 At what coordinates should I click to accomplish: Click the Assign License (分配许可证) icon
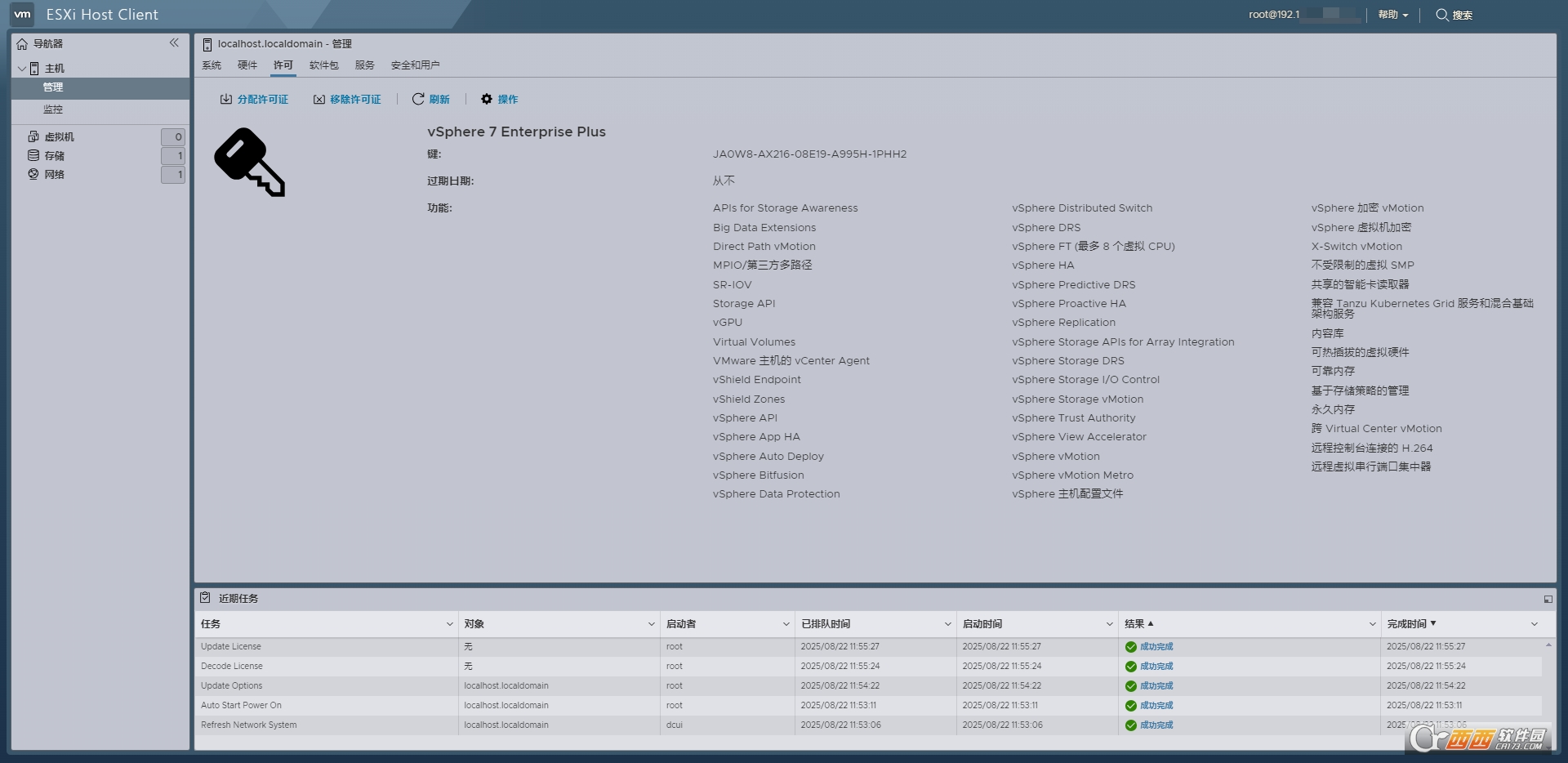[x=226, y=100]
